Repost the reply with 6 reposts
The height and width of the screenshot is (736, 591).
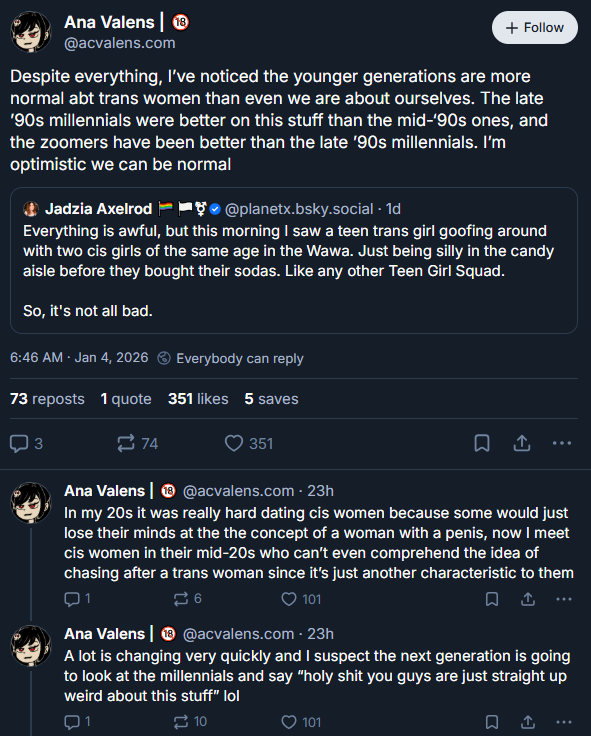click(187, 599)
